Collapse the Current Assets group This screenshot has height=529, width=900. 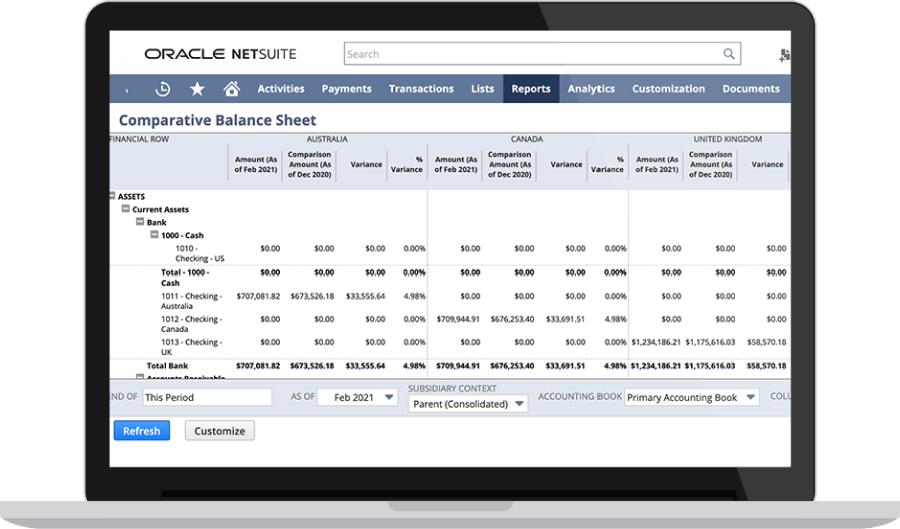(126, 209)
